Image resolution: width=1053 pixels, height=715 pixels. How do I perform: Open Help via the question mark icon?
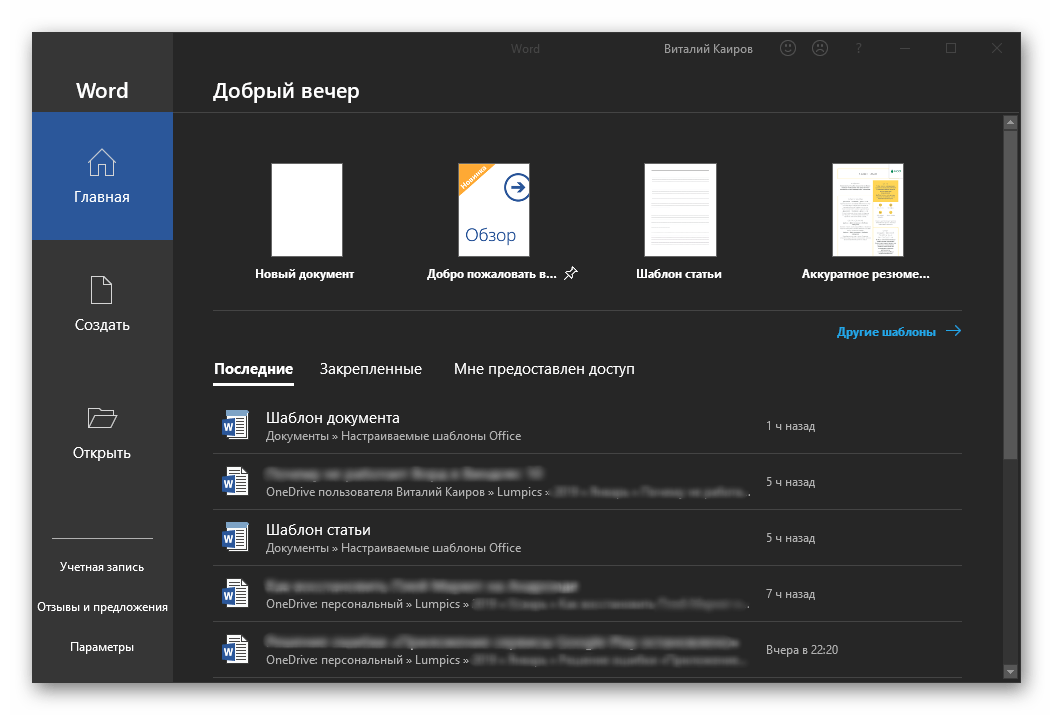(x=857, y=47)
